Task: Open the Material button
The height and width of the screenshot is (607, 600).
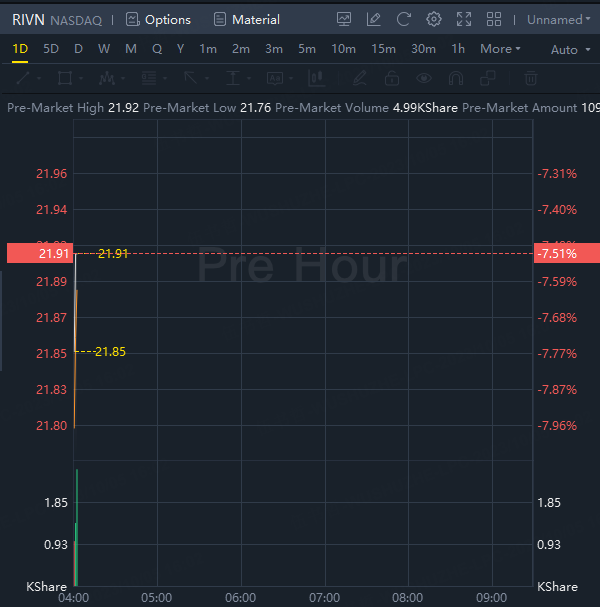Action: click(x=246, y=19)
